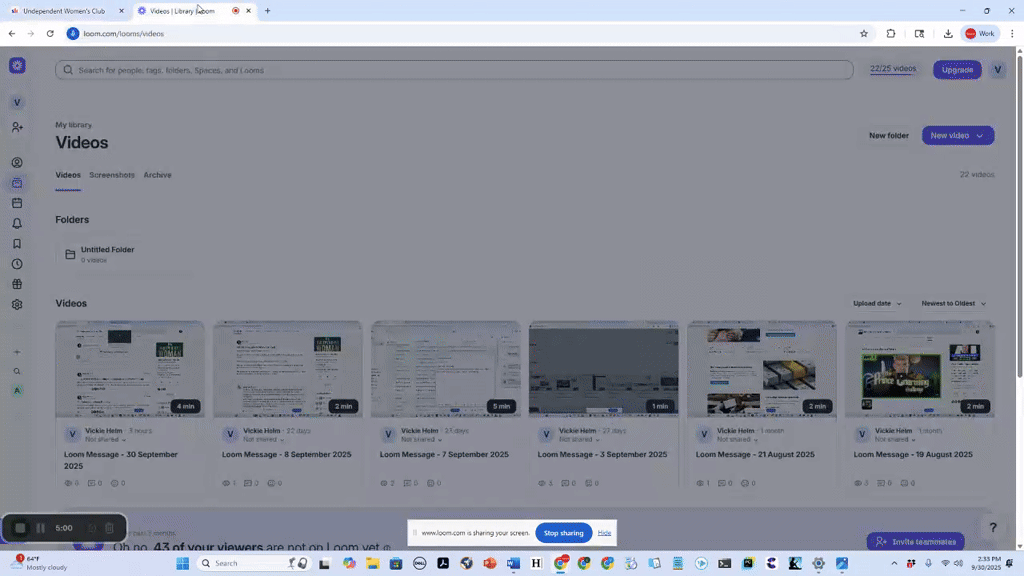
Task: Open File Explorer from the taskbar
Action: (372, 563)
